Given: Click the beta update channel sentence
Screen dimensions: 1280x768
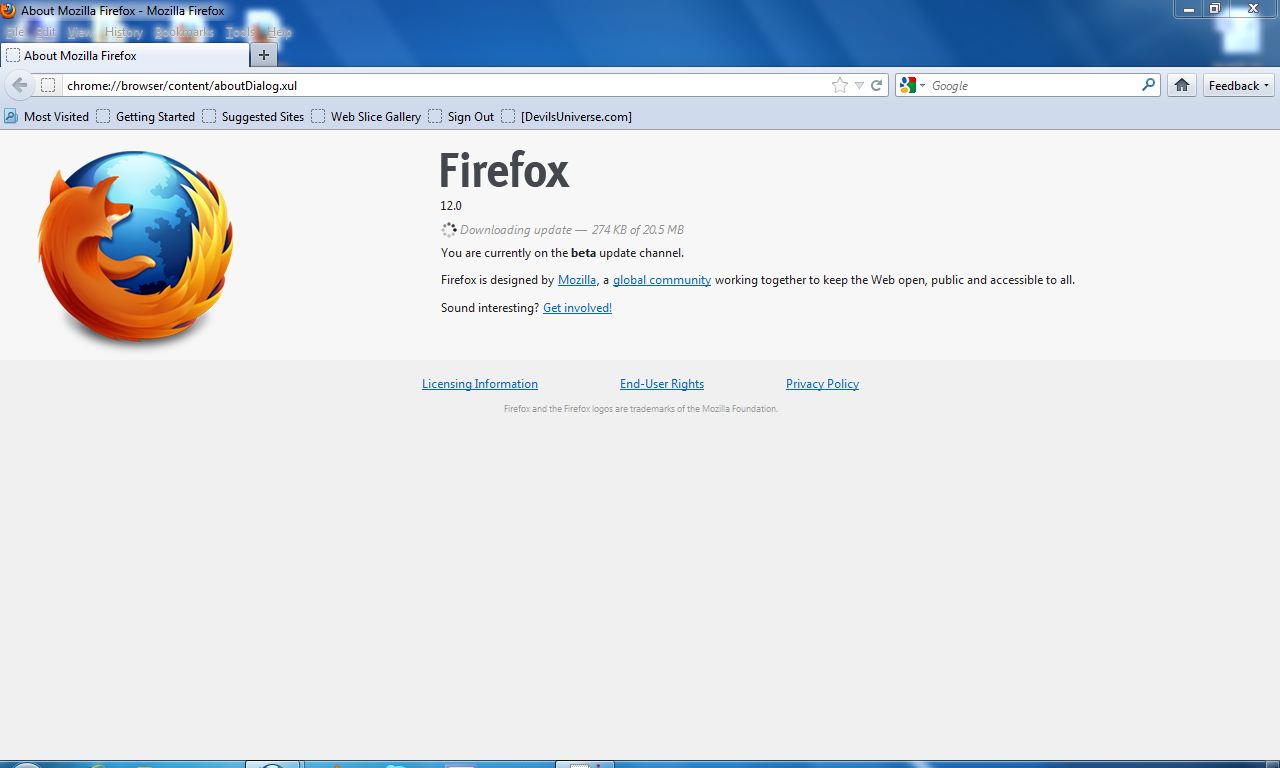Looking at the screenshot, I should [x=562, y=253].
